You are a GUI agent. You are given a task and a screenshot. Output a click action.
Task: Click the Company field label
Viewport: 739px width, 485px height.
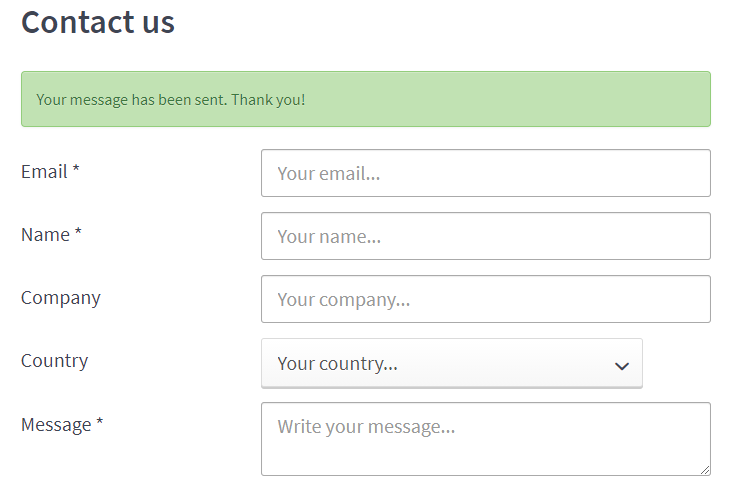(x=61, y=298)
